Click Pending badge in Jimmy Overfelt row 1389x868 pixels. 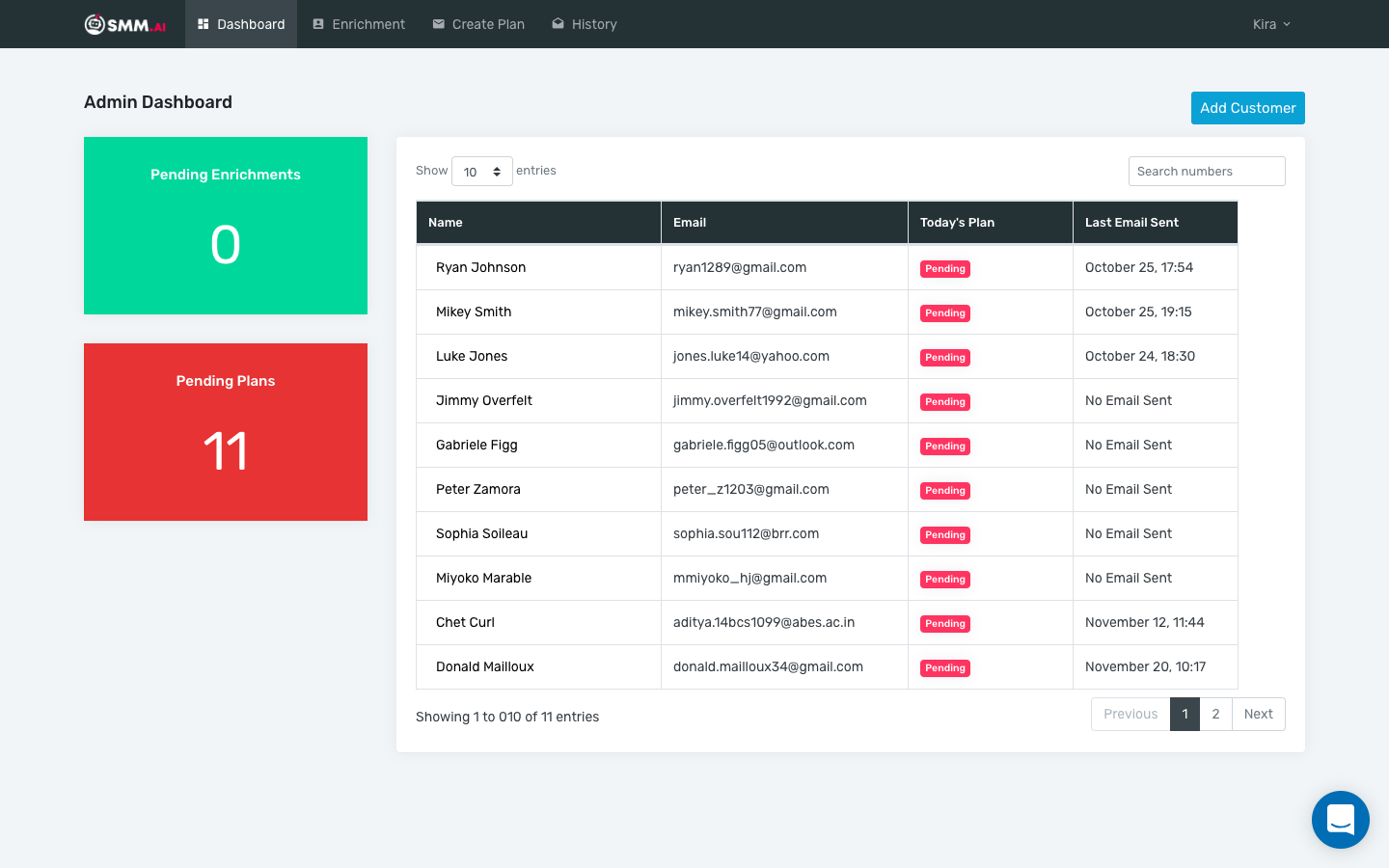pos(945,402)
